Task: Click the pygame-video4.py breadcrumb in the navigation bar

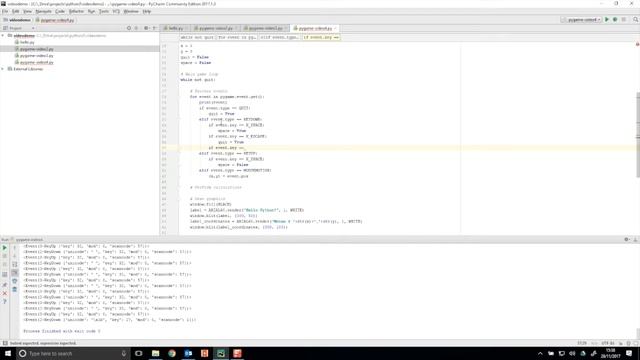Action: coord(55,20)
